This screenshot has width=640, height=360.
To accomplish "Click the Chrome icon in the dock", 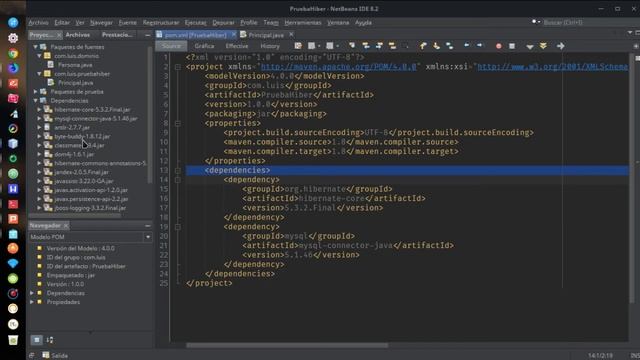I will pos(13,53).
